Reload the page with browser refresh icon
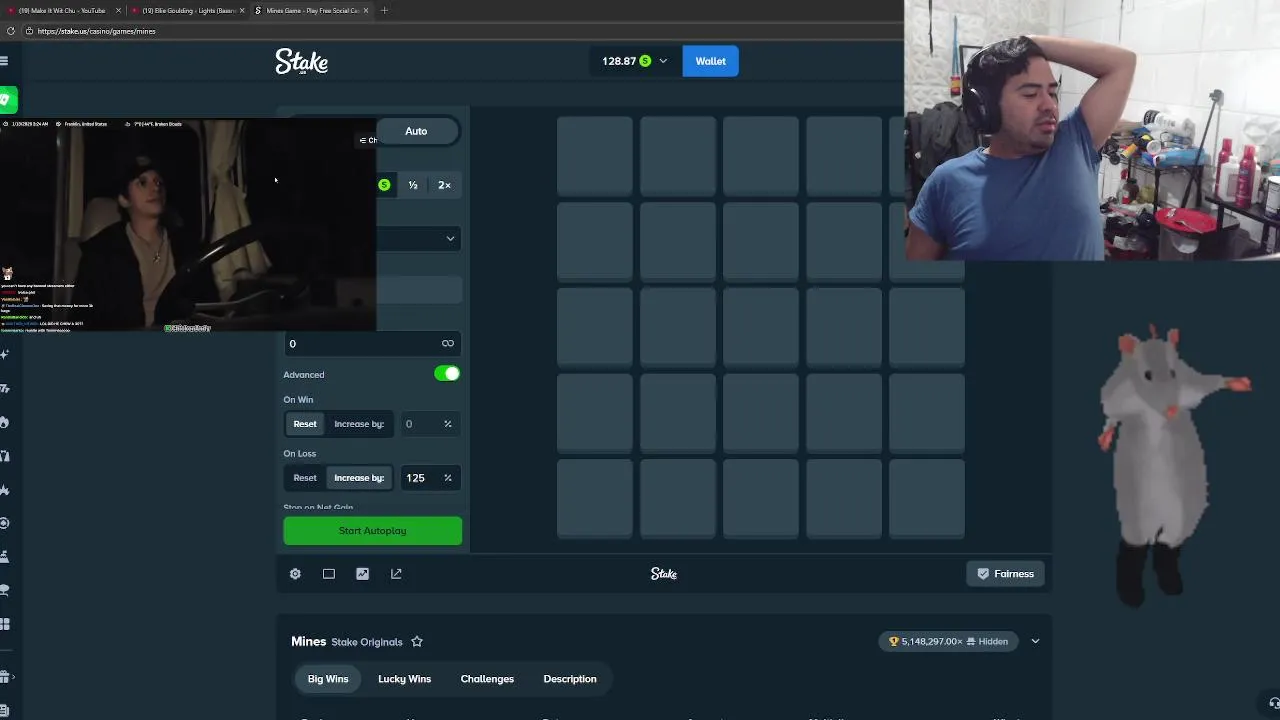1280x720 pixels. point(11,31)
